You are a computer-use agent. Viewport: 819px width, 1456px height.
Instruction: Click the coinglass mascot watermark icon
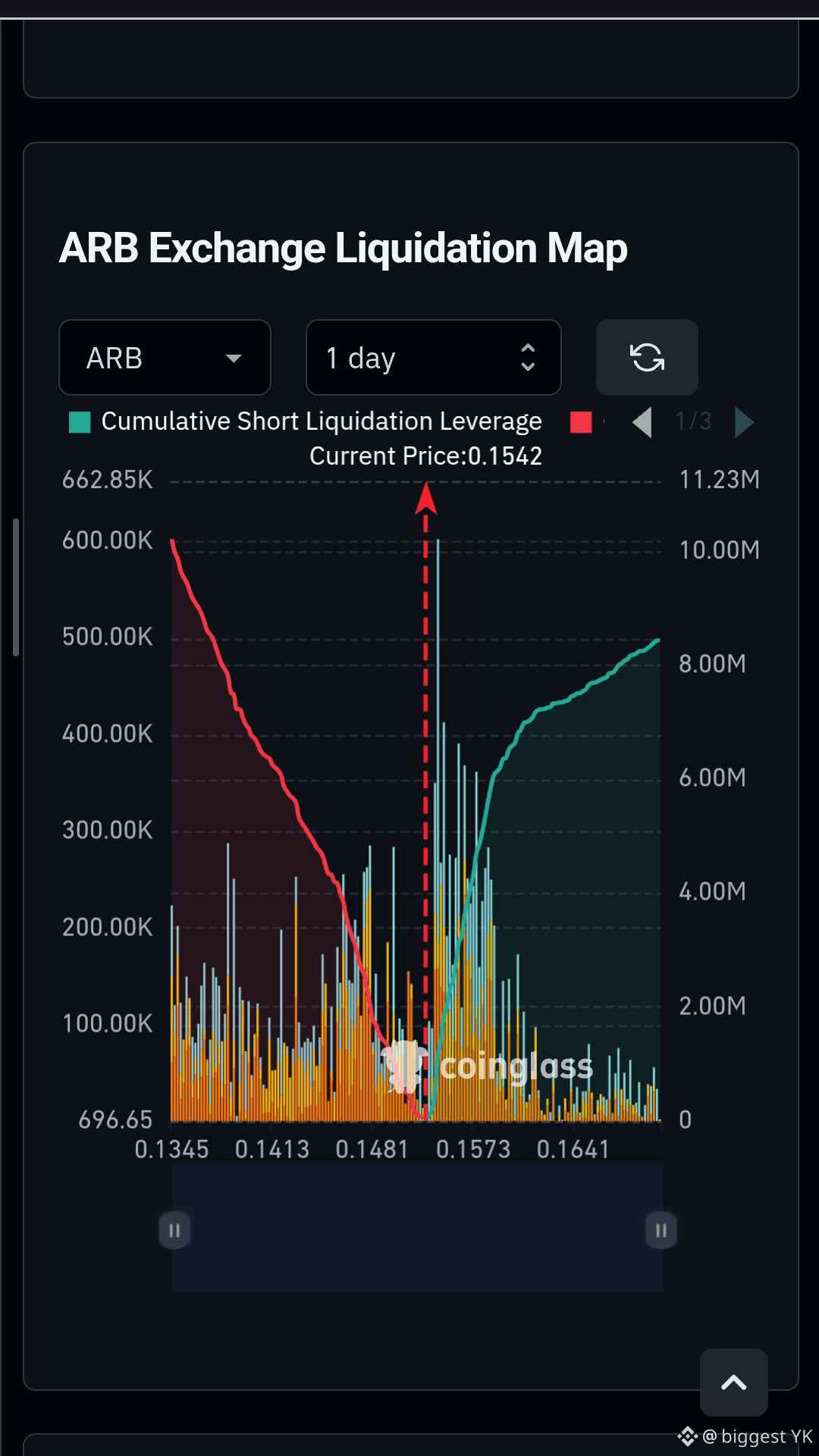pyautogui.click(x=404, y=1066)
